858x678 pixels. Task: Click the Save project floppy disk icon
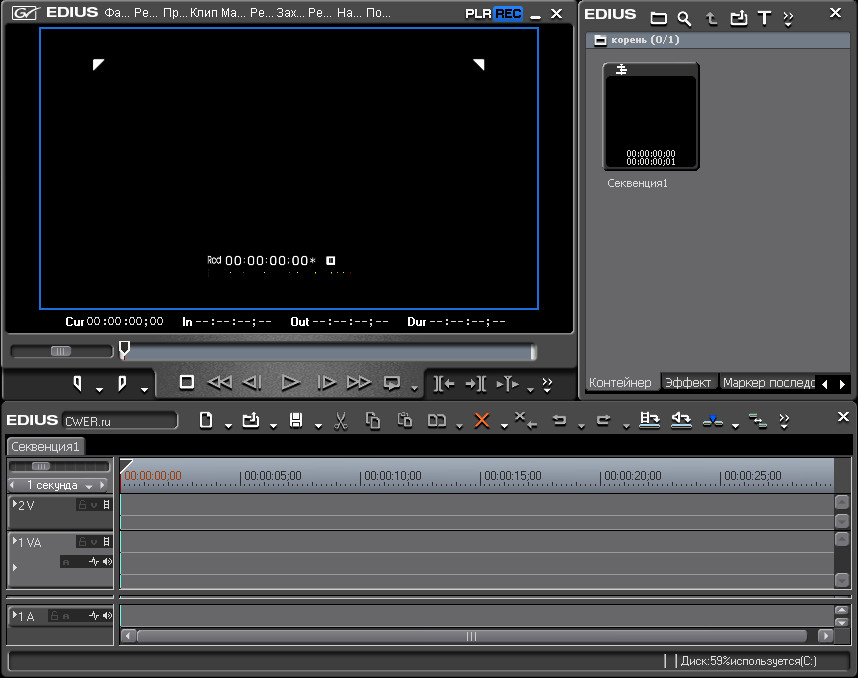(x=296, y=421)
